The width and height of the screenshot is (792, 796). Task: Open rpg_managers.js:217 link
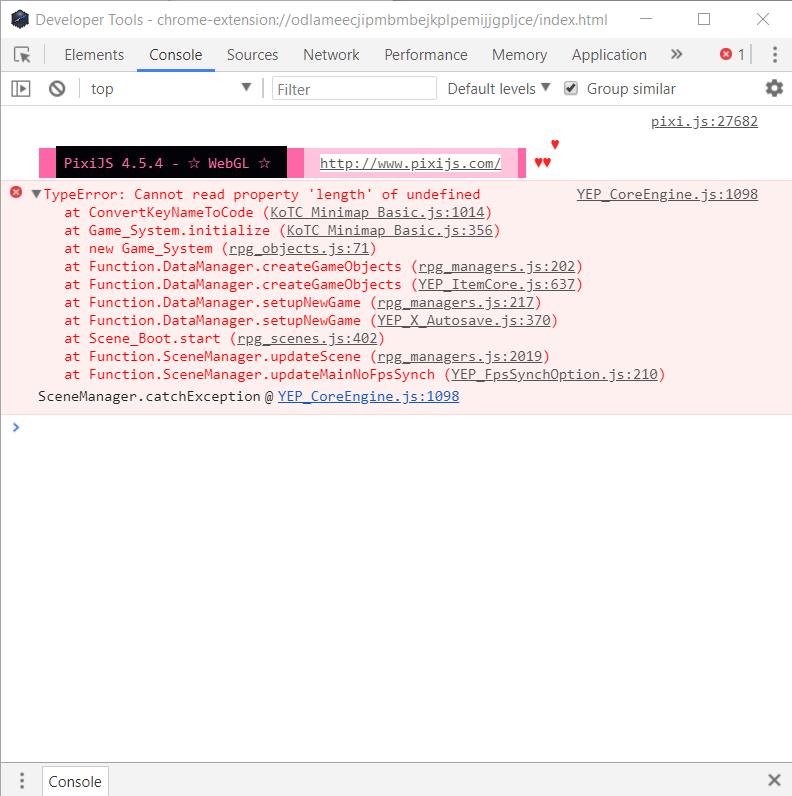point(455,303)
